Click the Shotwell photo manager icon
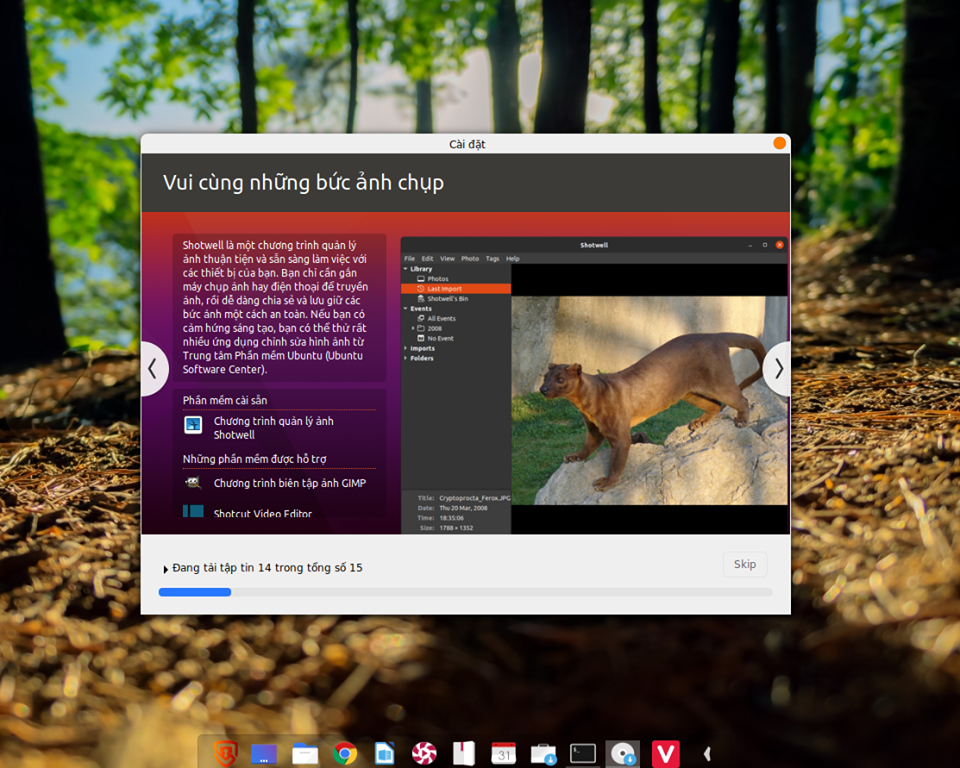This screenshot has width=960, height=768. (193, 424)
